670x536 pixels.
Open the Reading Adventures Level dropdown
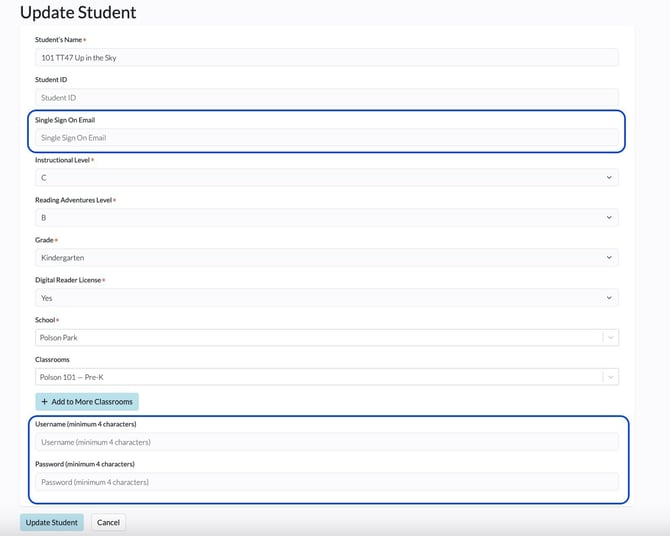pos(326,218)
